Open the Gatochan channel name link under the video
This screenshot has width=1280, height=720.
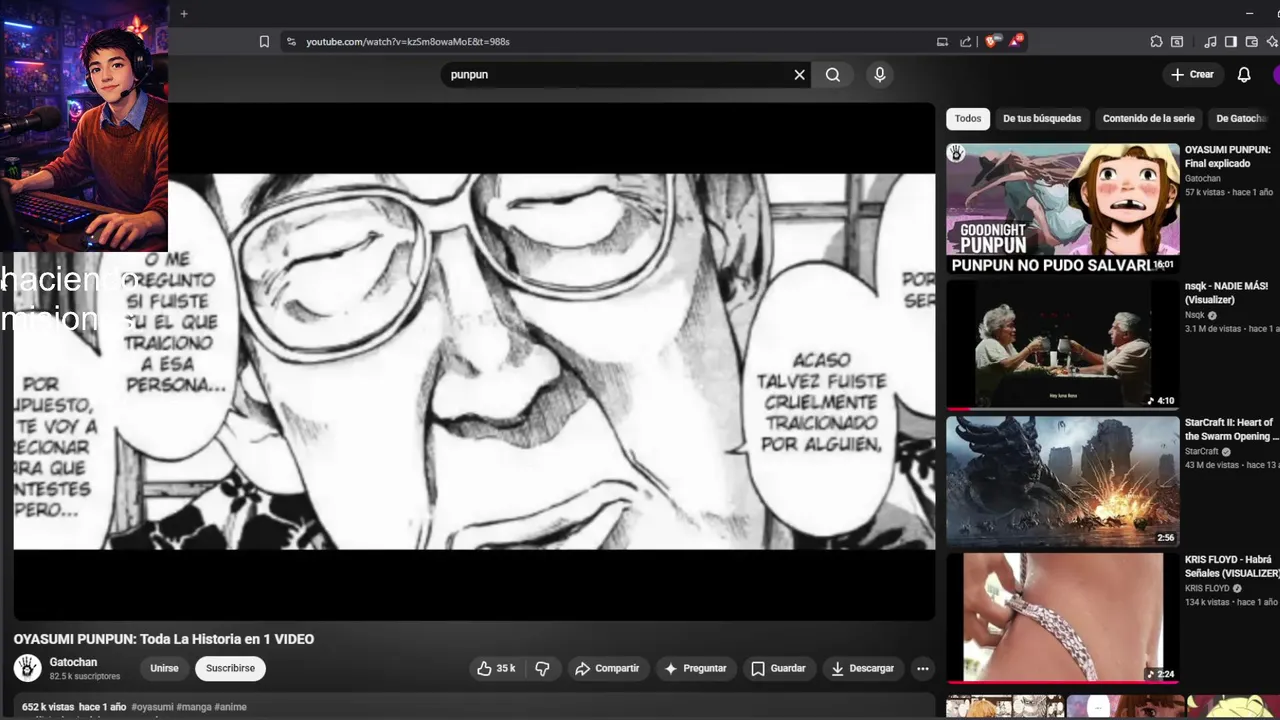pyautogui.click(x=73, y=662)
